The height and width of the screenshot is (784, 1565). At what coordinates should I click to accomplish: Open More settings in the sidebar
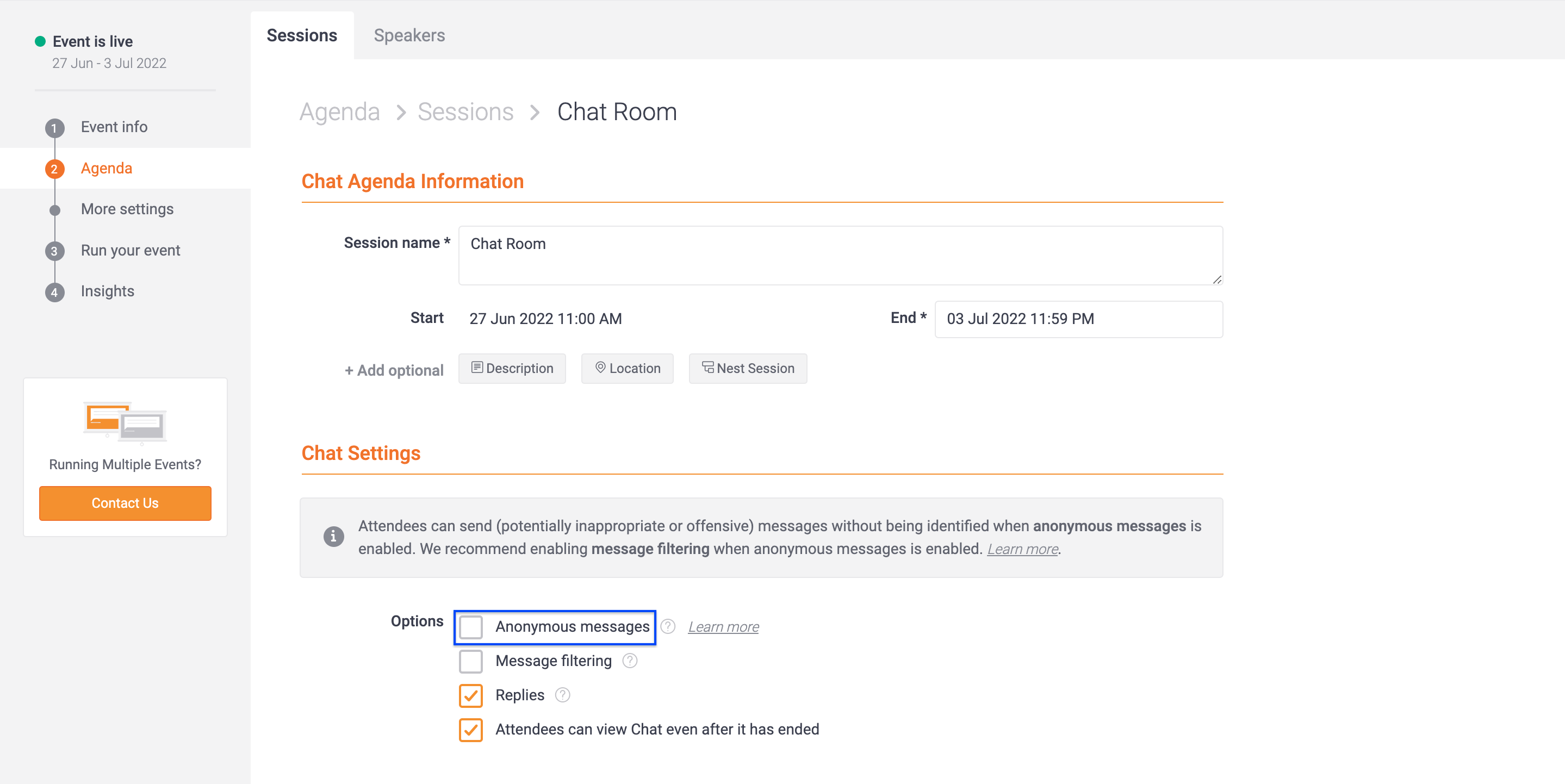(127, 209)
